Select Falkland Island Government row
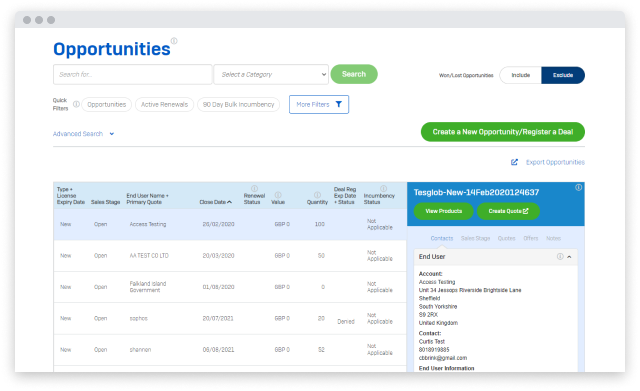Viewport: 640px width, 391px height. (x=230, y=287)
